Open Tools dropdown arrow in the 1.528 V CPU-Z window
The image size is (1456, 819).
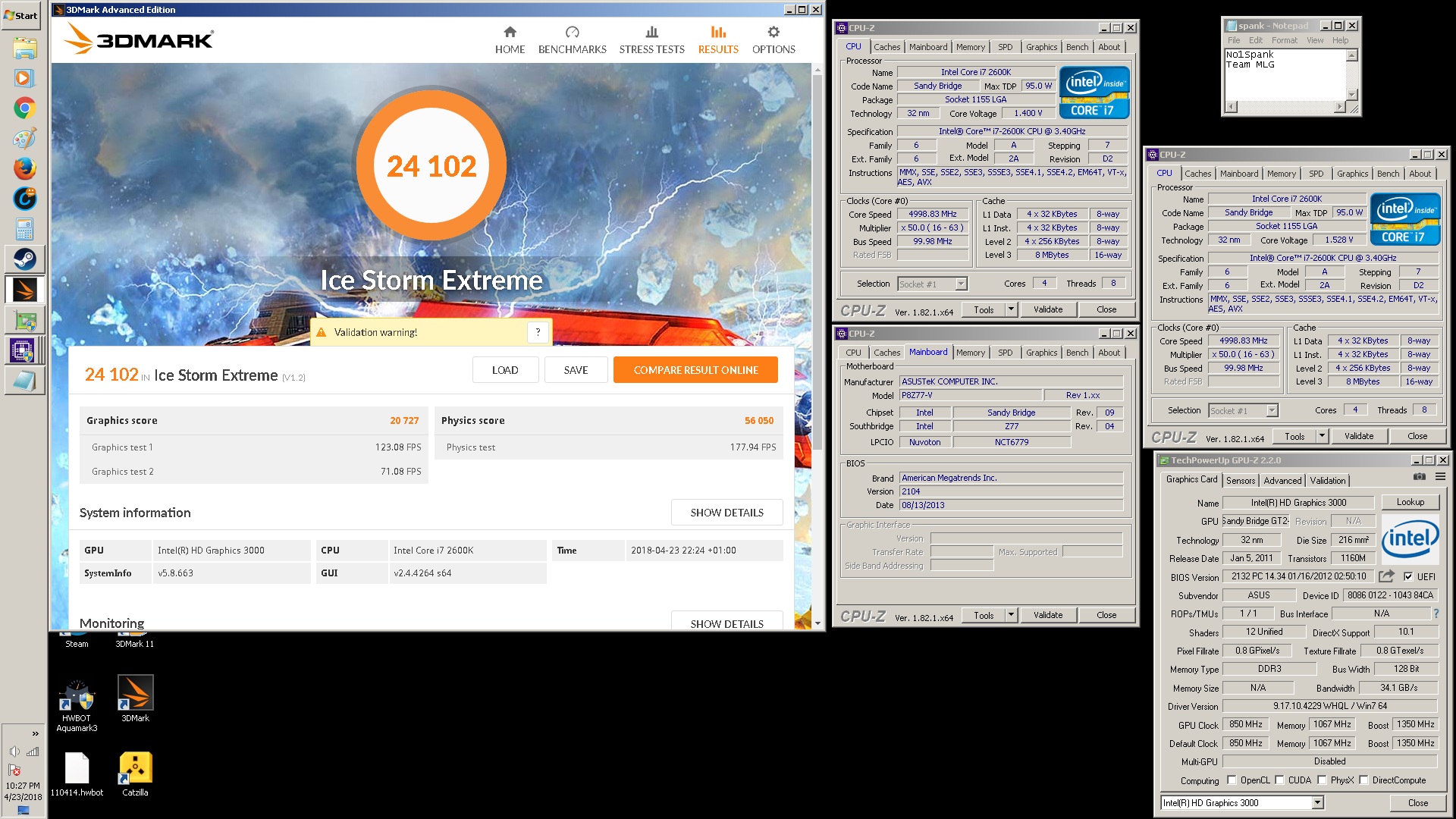point(1322,436)
